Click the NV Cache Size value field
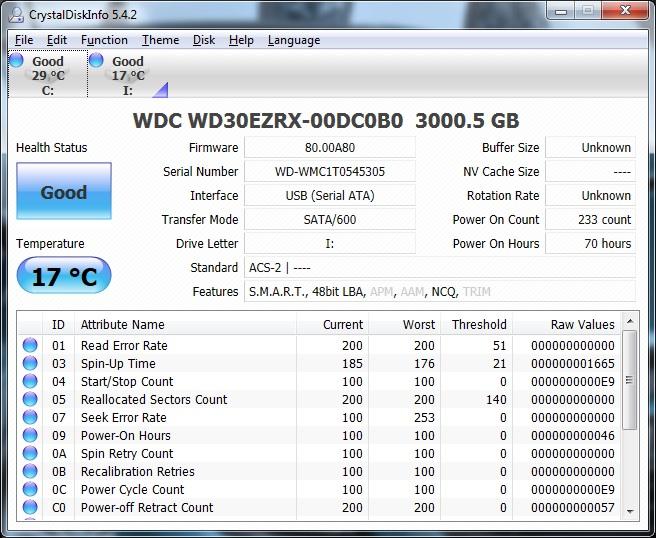Image resolution: width=656 pixels, height=538 pixels. pos(590,172)
